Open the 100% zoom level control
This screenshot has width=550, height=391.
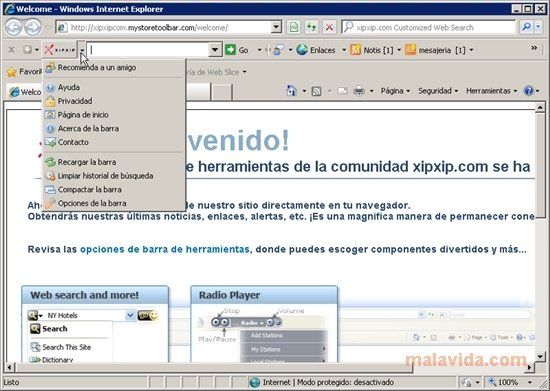[511, 382]
